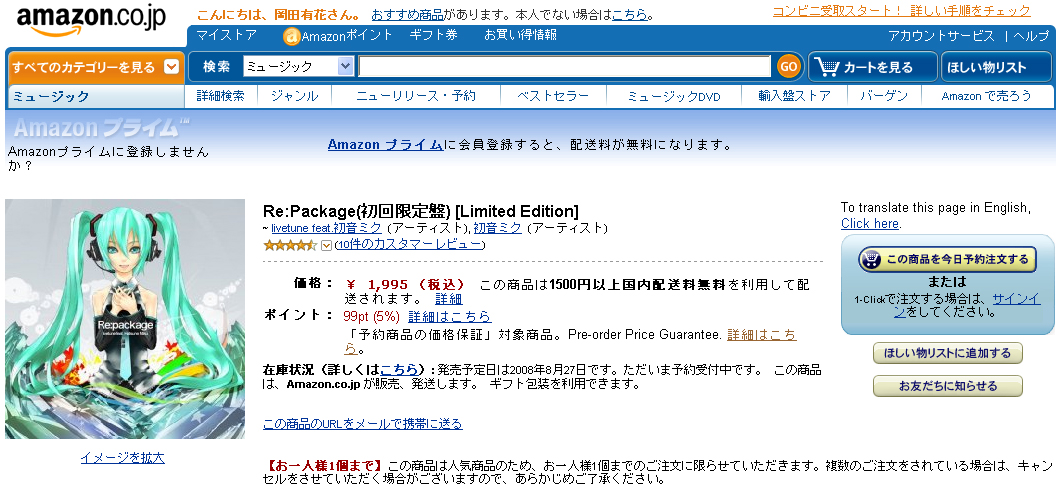Select Amazon で売ろう in navigation
1057x491 pixels.
pos(986,96)
